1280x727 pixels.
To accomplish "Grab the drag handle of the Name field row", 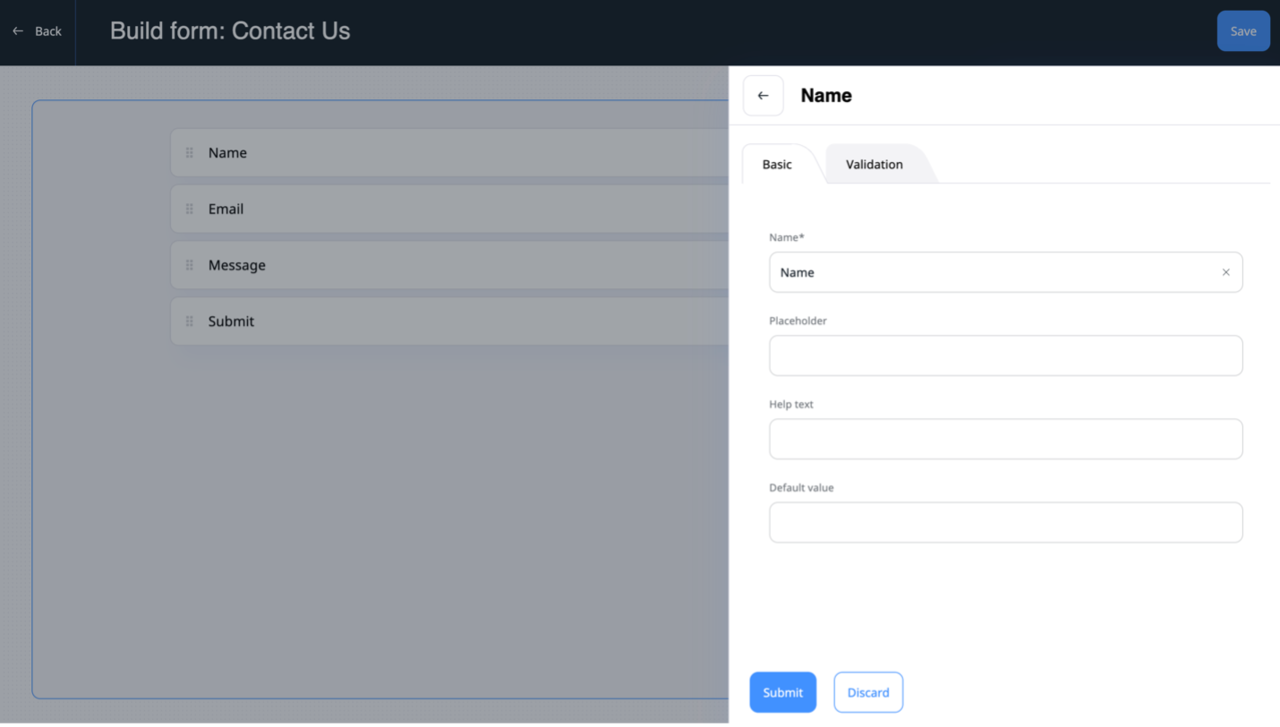I will point(190,153).
